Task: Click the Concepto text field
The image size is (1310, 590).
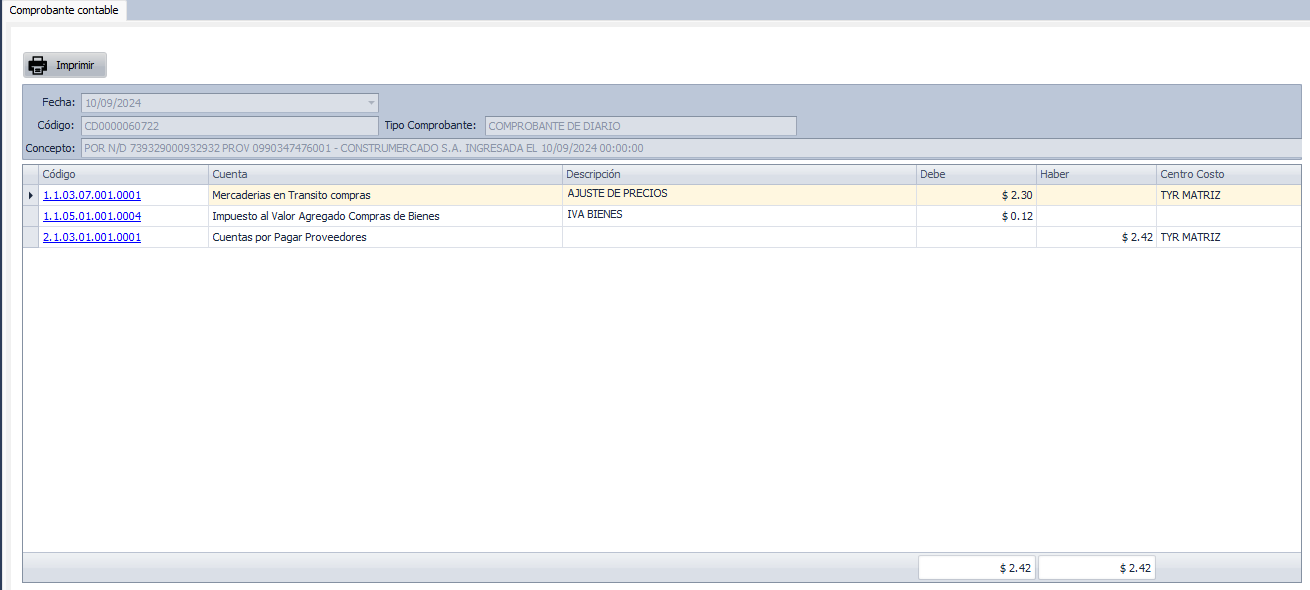Action: (690, 148)
